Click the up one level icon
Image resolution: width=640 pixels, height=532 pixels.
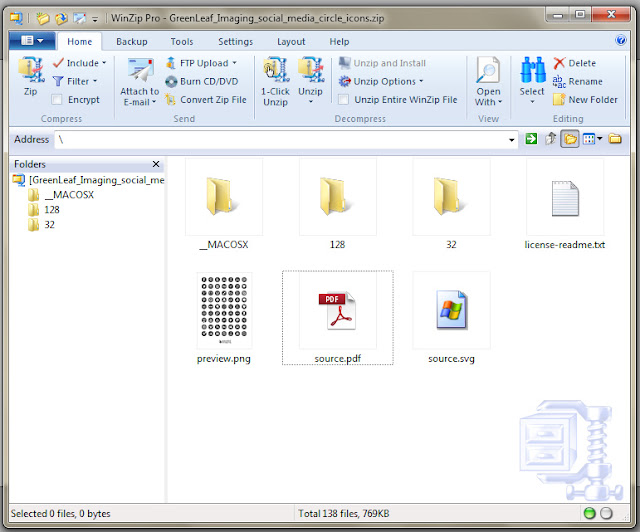550,139
